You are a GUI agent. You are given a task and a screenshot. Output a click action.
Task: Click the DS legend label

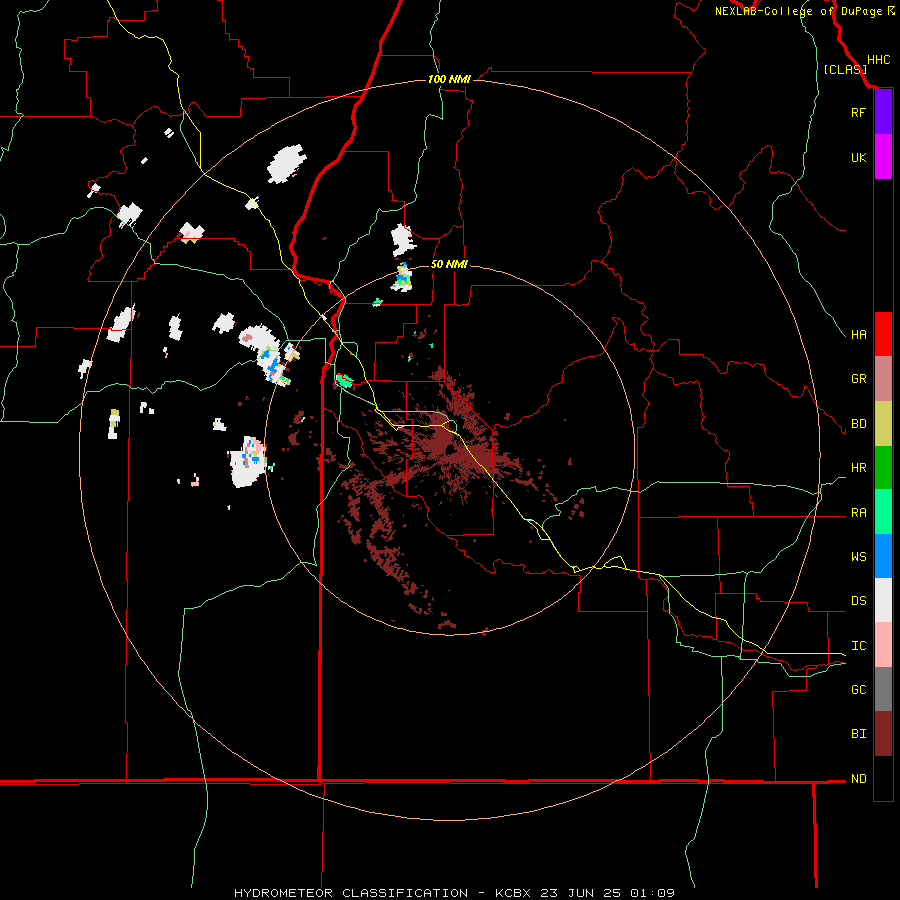pyautogui.click(x=858, y=601)
